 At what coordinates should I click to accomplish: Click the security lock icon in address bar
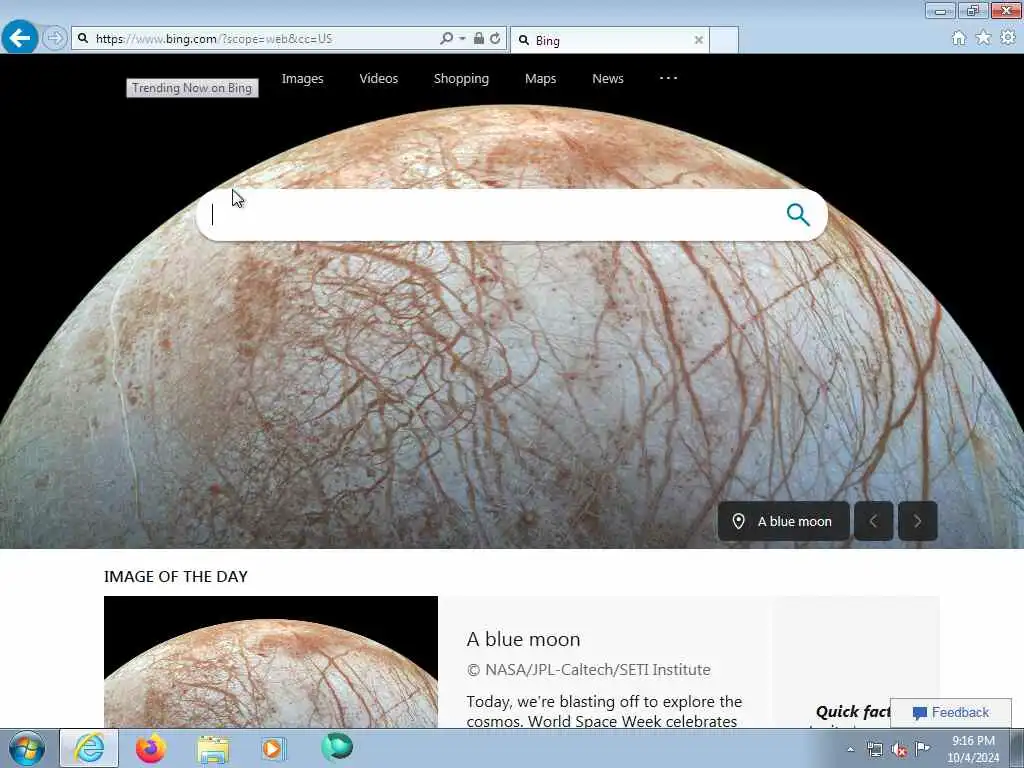pos(479,39)
